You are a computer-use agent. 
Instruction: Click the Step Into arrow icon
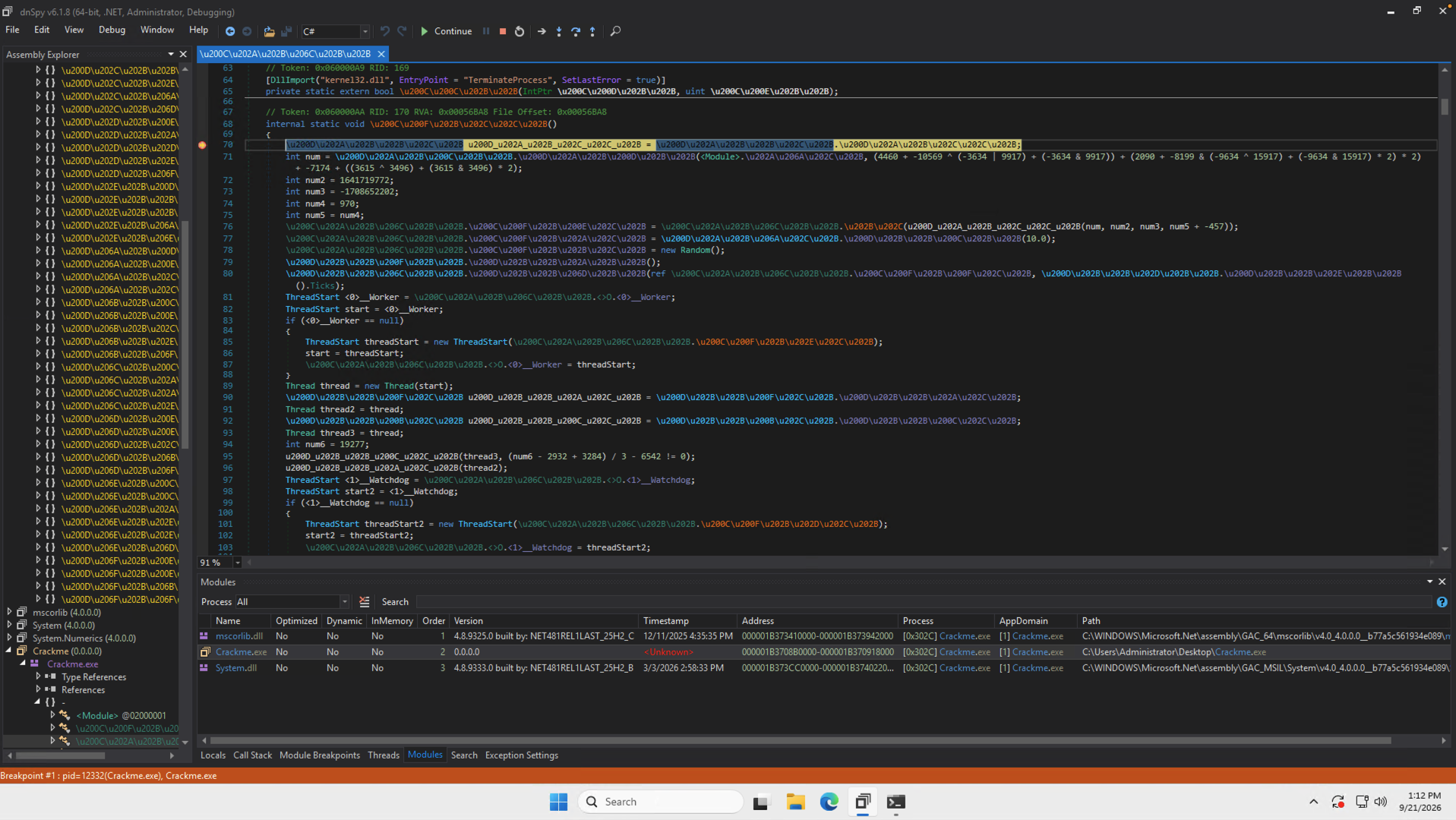pos(559,31)
